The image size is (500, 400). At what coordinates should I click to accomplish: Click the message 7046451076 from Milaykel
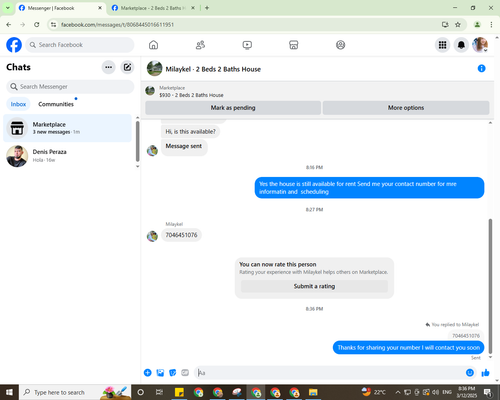(181, 235)
